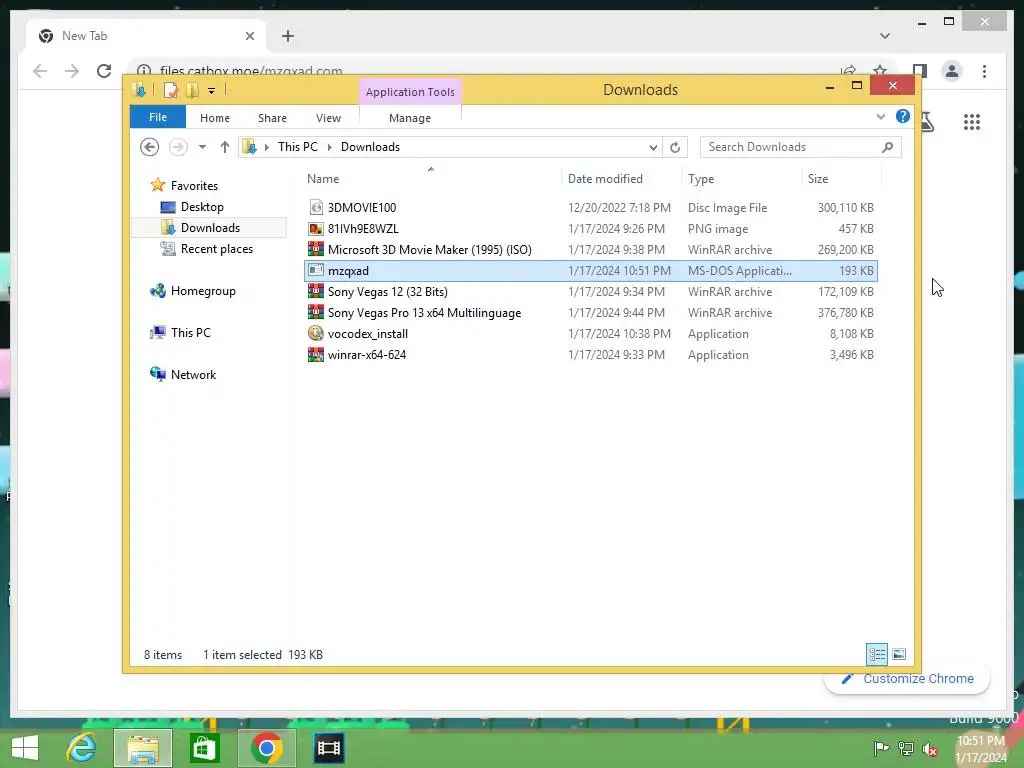The height and width of the screenshot is (768, 1024).
Task: Open Customize Quick Access Toolbar dropdown
Action: (211, 91)
